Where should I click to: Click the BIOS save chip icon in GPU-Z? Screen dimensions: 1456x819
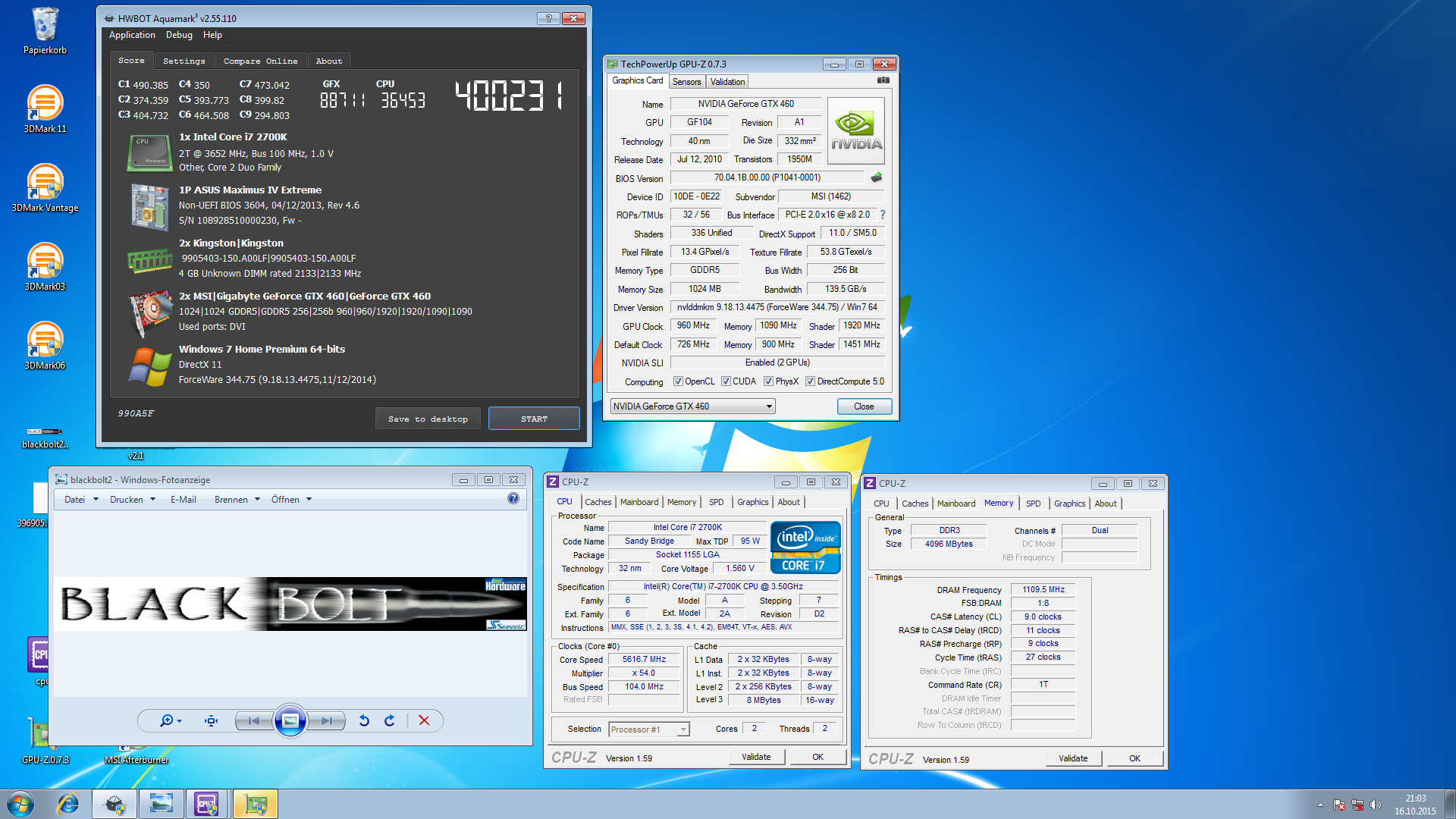coord(877,177)
